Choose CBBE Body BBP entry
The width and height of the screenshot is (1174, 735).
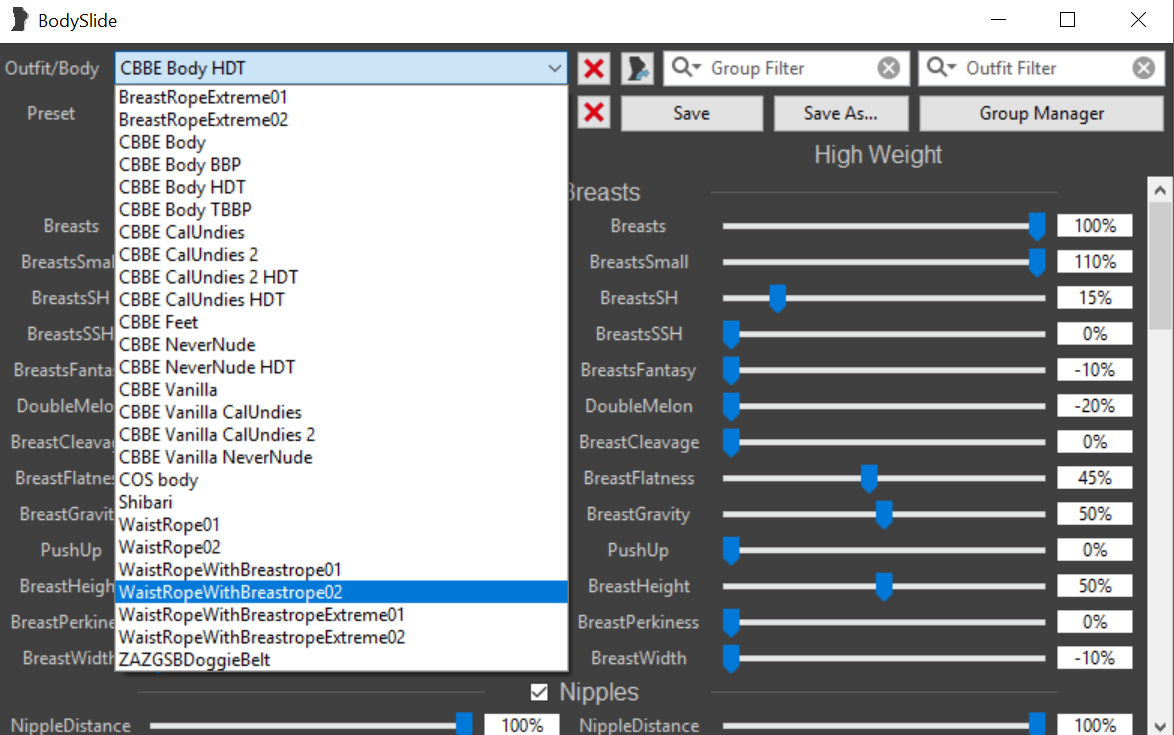pos(341,165)
